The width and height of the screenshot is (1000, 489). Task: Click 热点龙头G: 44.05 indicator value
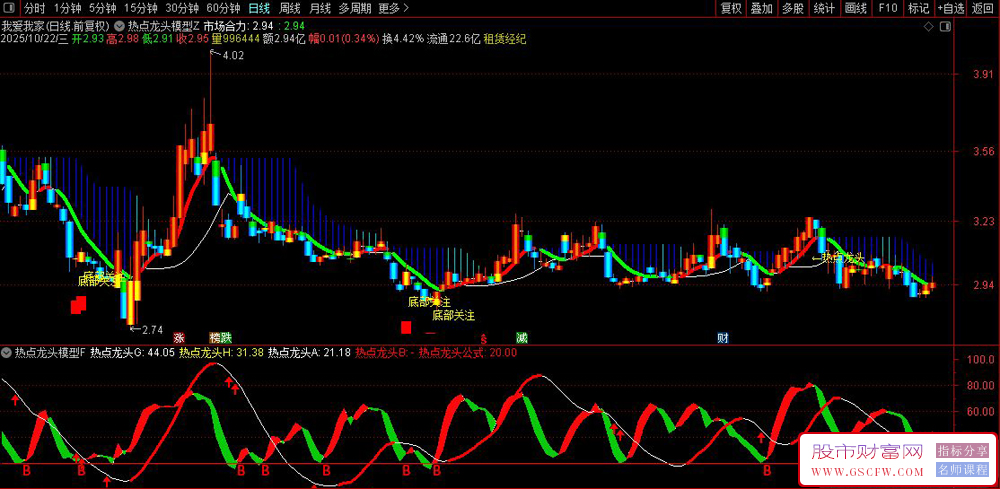coord(133,352)
